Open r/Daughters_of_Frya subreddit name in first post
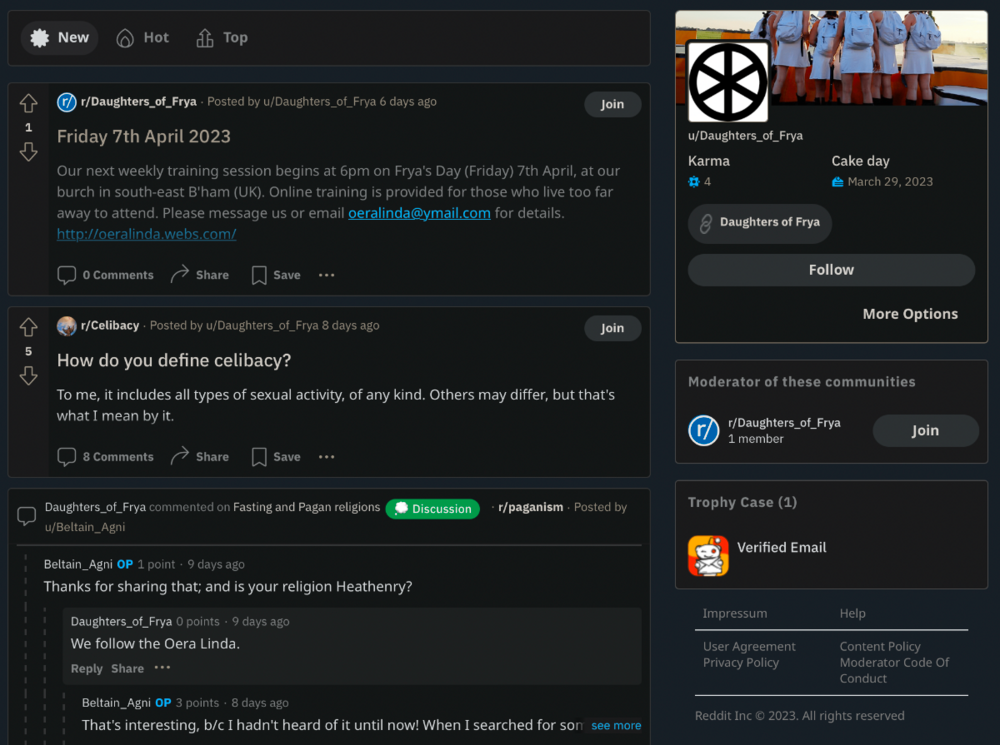1000x745 pixels. tap(138, 101)
